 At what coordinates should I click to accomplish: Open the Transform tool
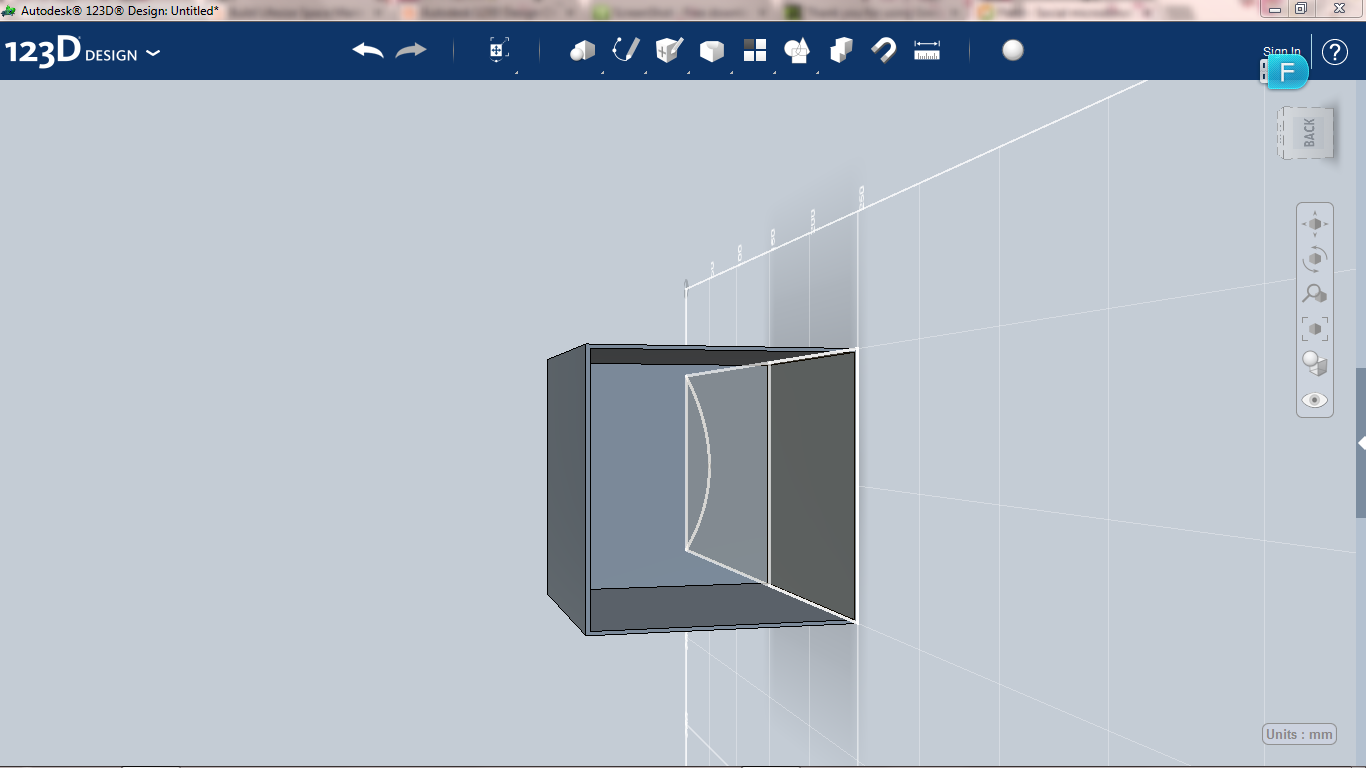tap(499, 51)
